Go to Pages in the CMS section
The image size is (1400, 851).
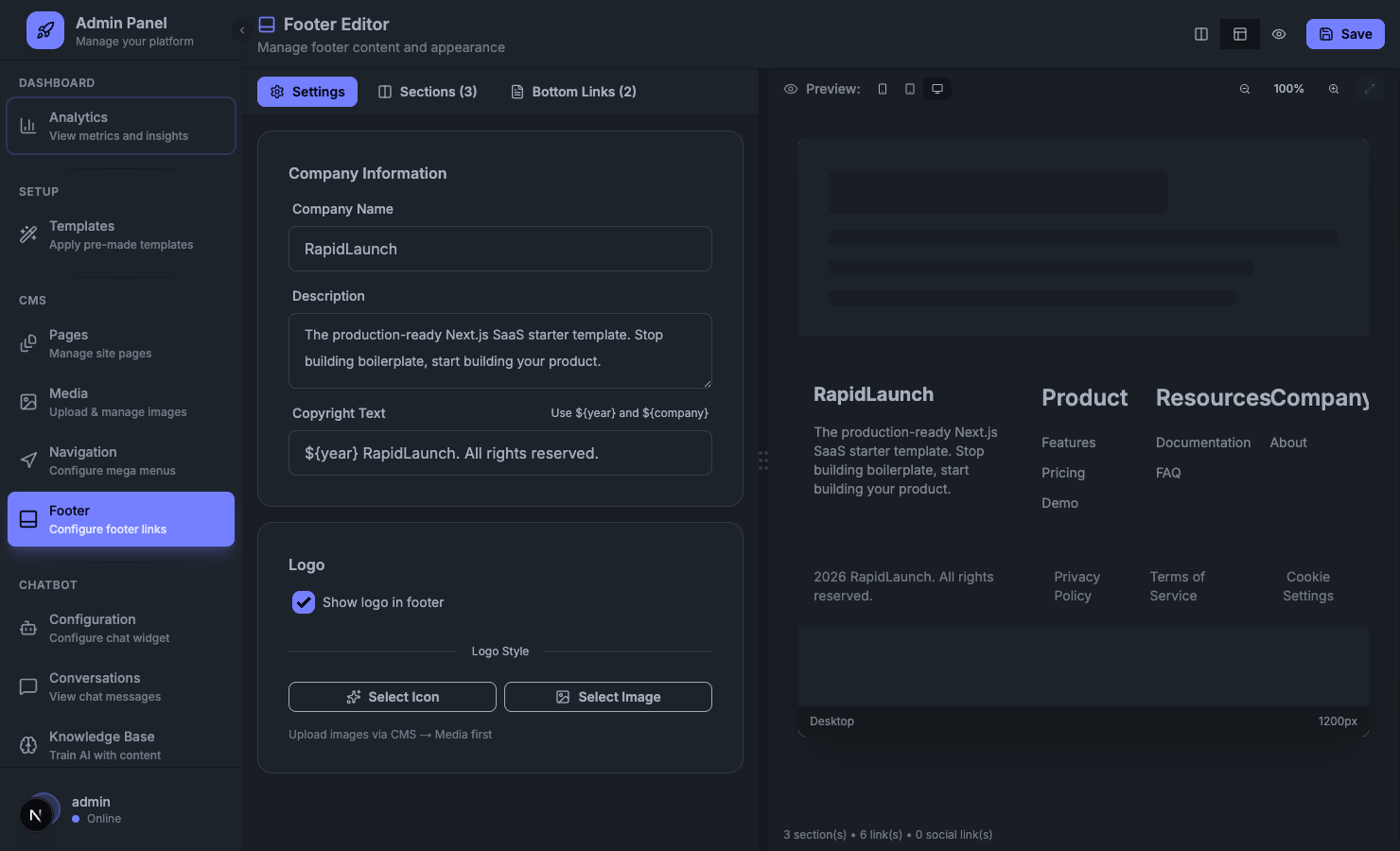(121, 343)
